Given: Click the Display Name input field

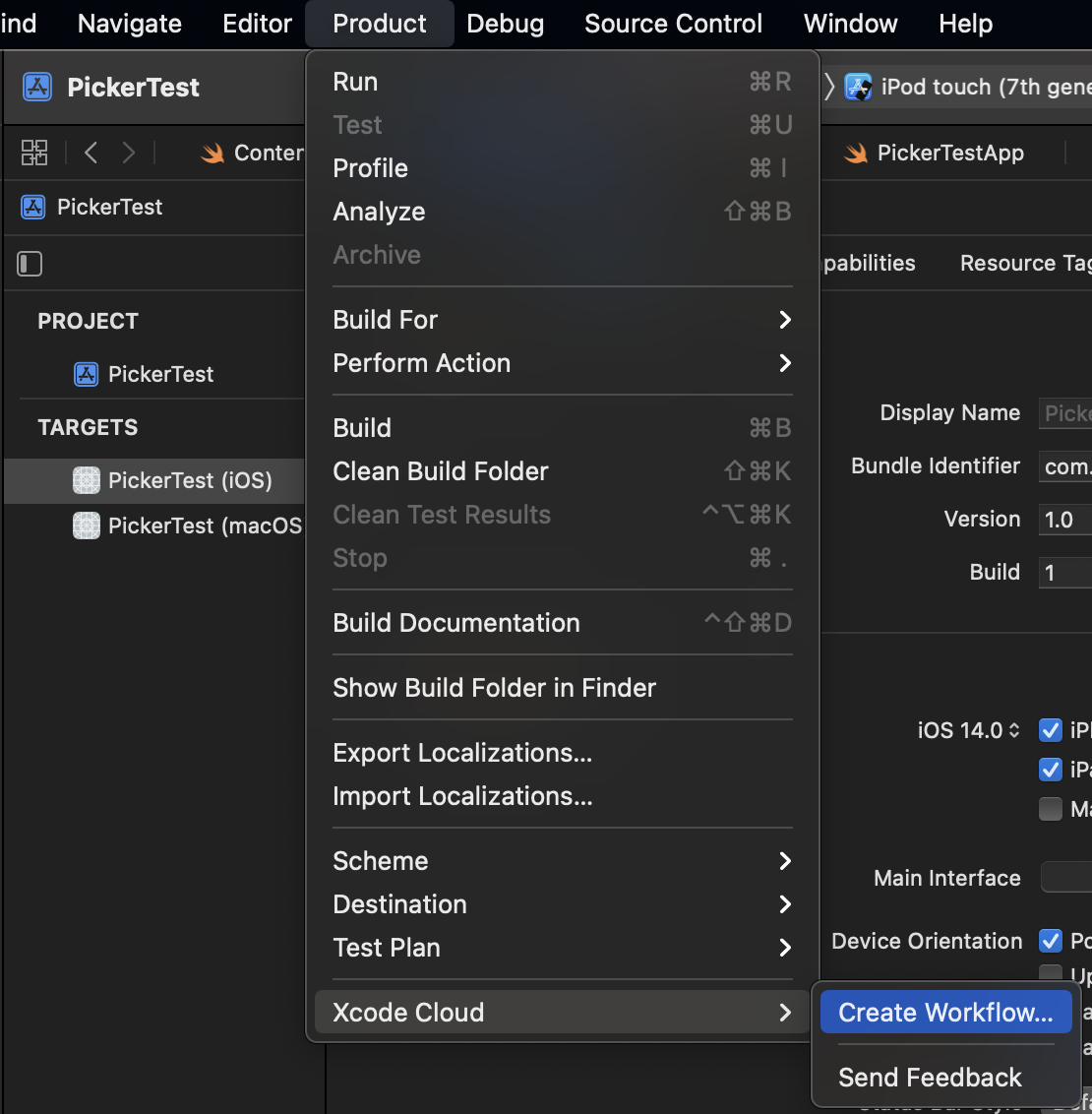Looking at the screenshot, I should 1065,412.
